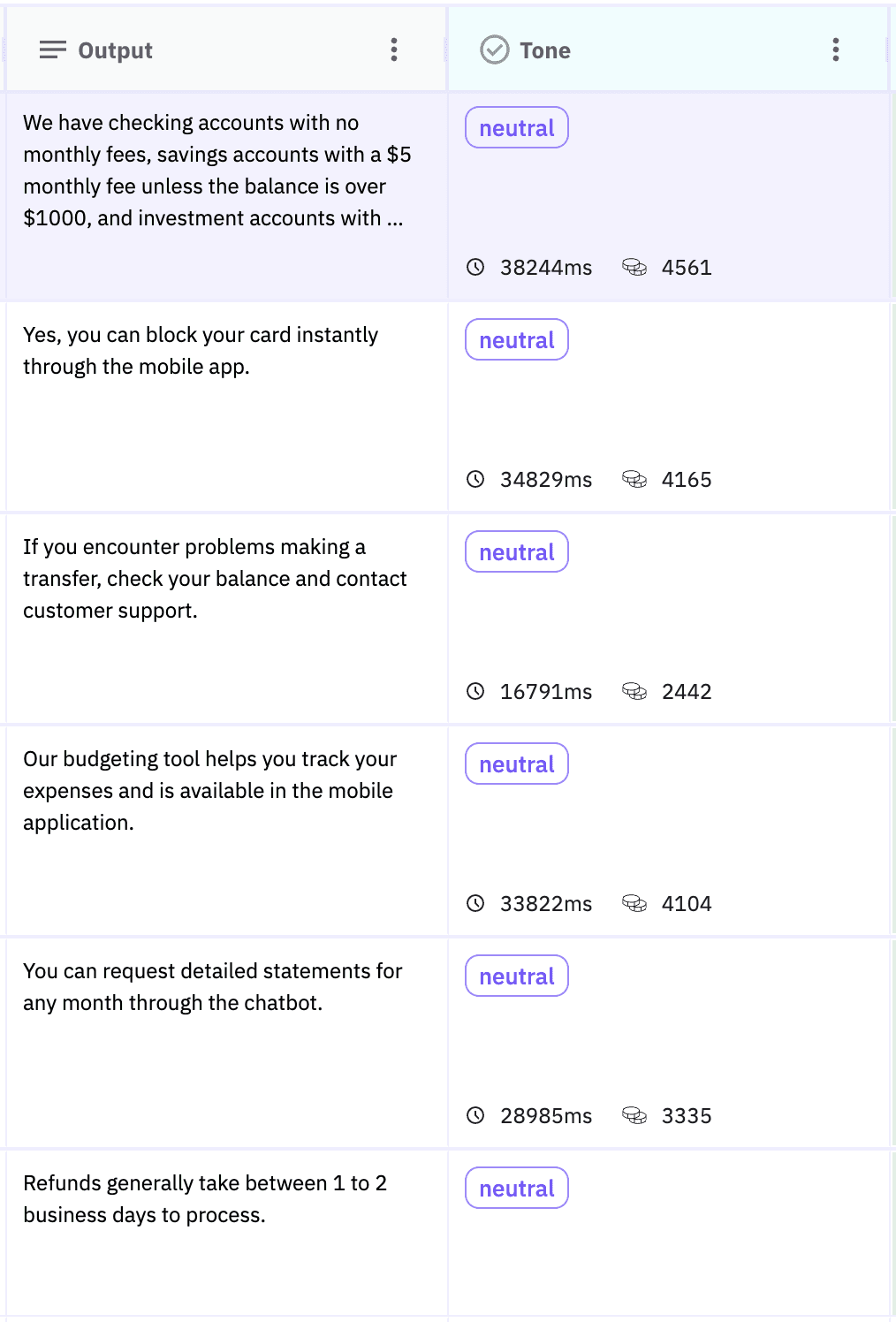Click the 34829ms latency value
Screen dimensions: 896x1322
[x=546, y=480]
